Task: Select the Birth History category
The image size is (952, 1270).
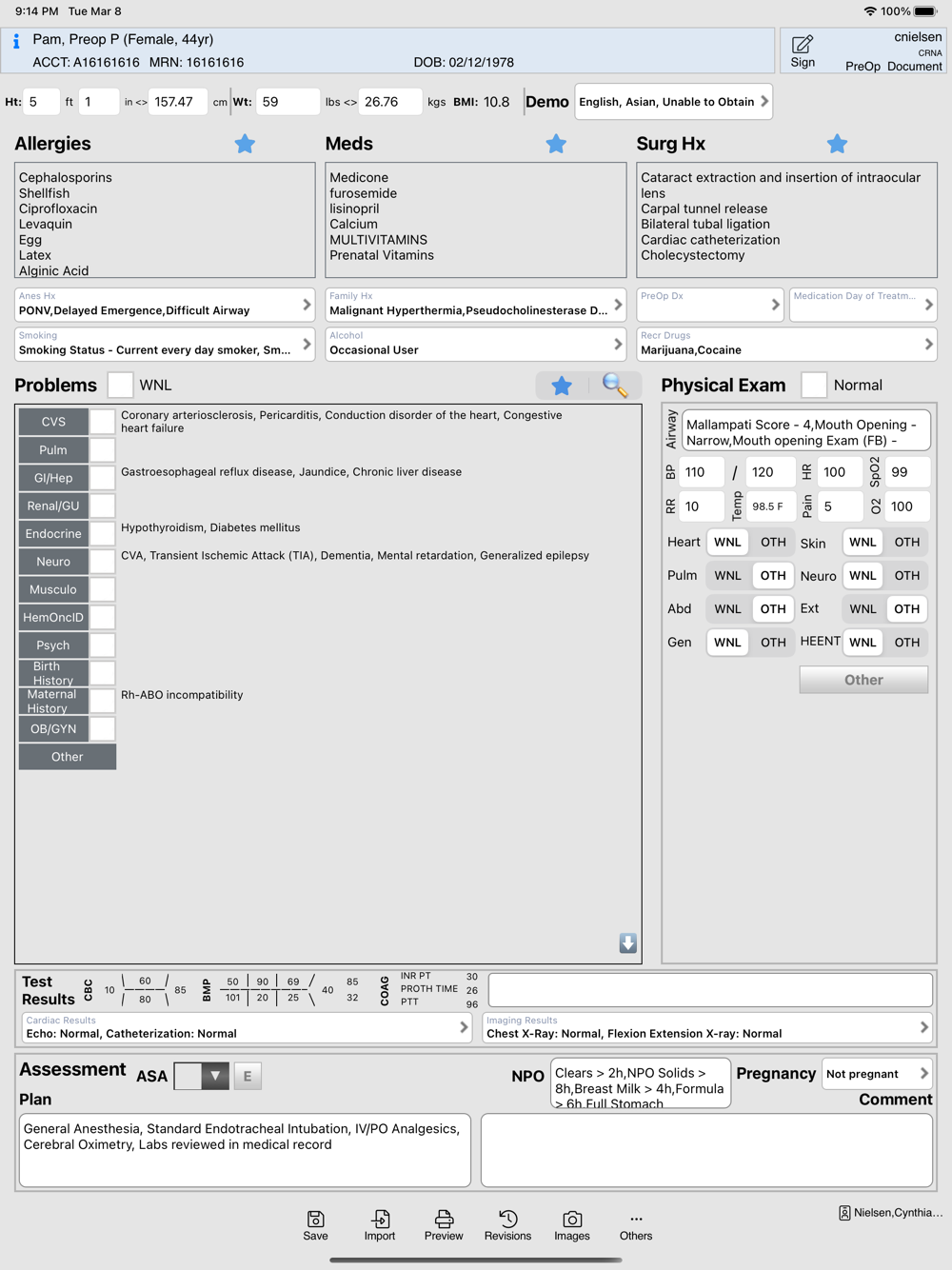Action: 53,673
